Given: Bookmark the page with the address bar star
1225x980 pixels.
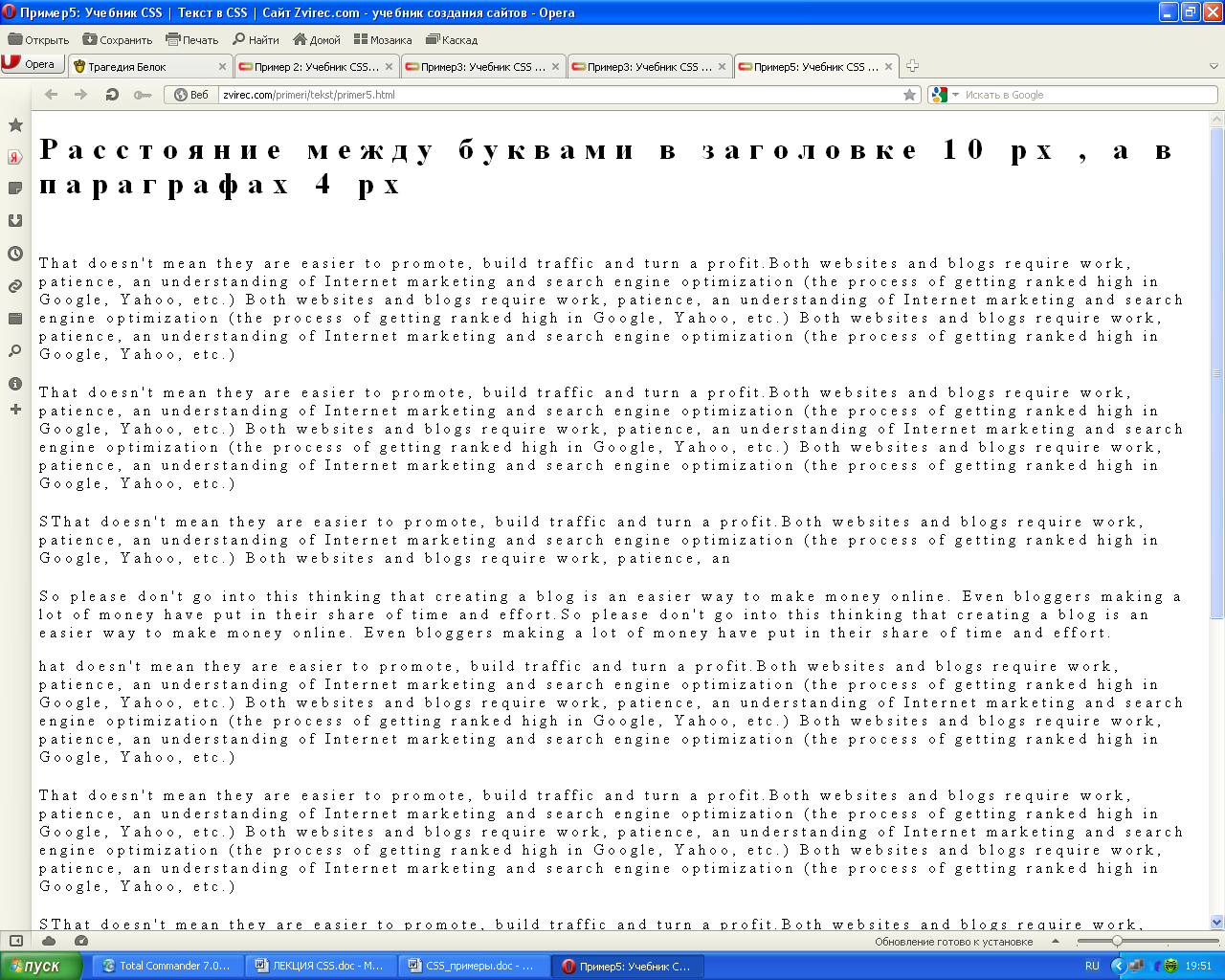Looking at the screenshot, I should coord(910,95).
